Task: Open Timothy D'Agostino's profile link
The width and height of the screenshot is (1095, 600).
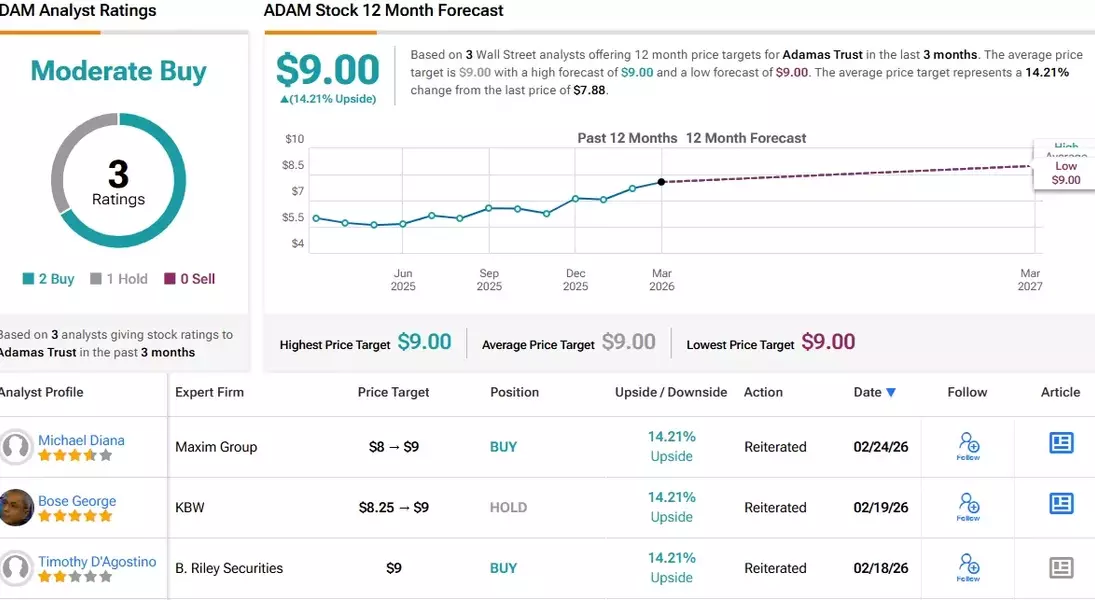Action: click(x=97, y=562)
